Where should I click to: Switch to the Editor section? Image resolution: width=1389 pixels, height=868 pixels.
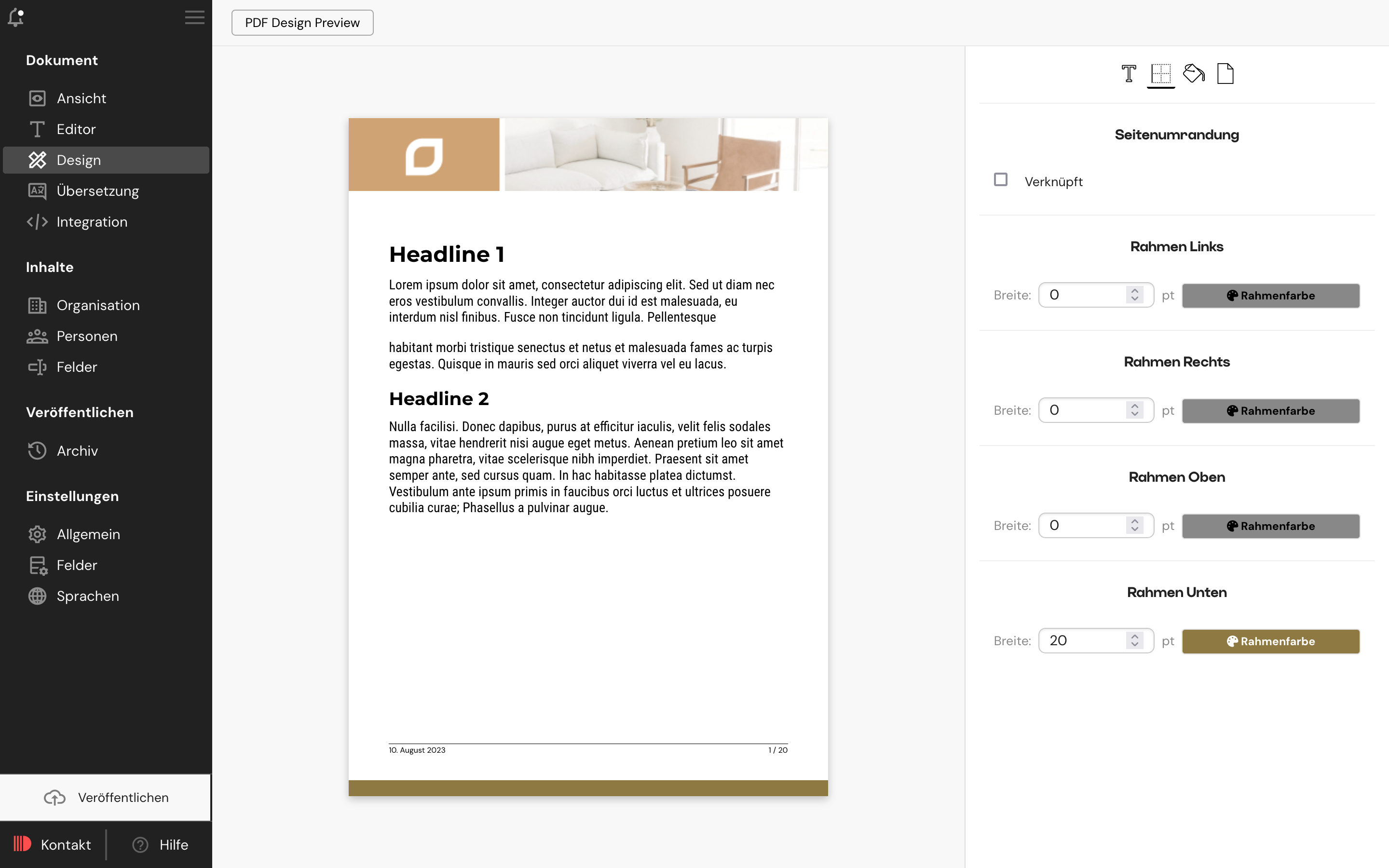click(76, 129)
